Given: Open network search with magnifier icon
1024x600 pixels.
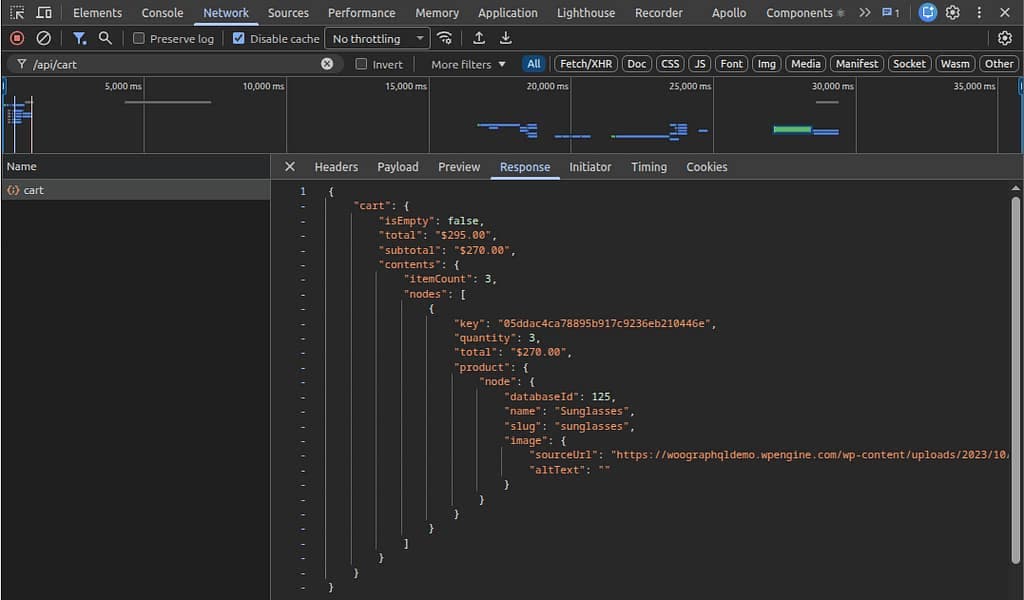Looking at the screenshot, I should coord(105,39).
